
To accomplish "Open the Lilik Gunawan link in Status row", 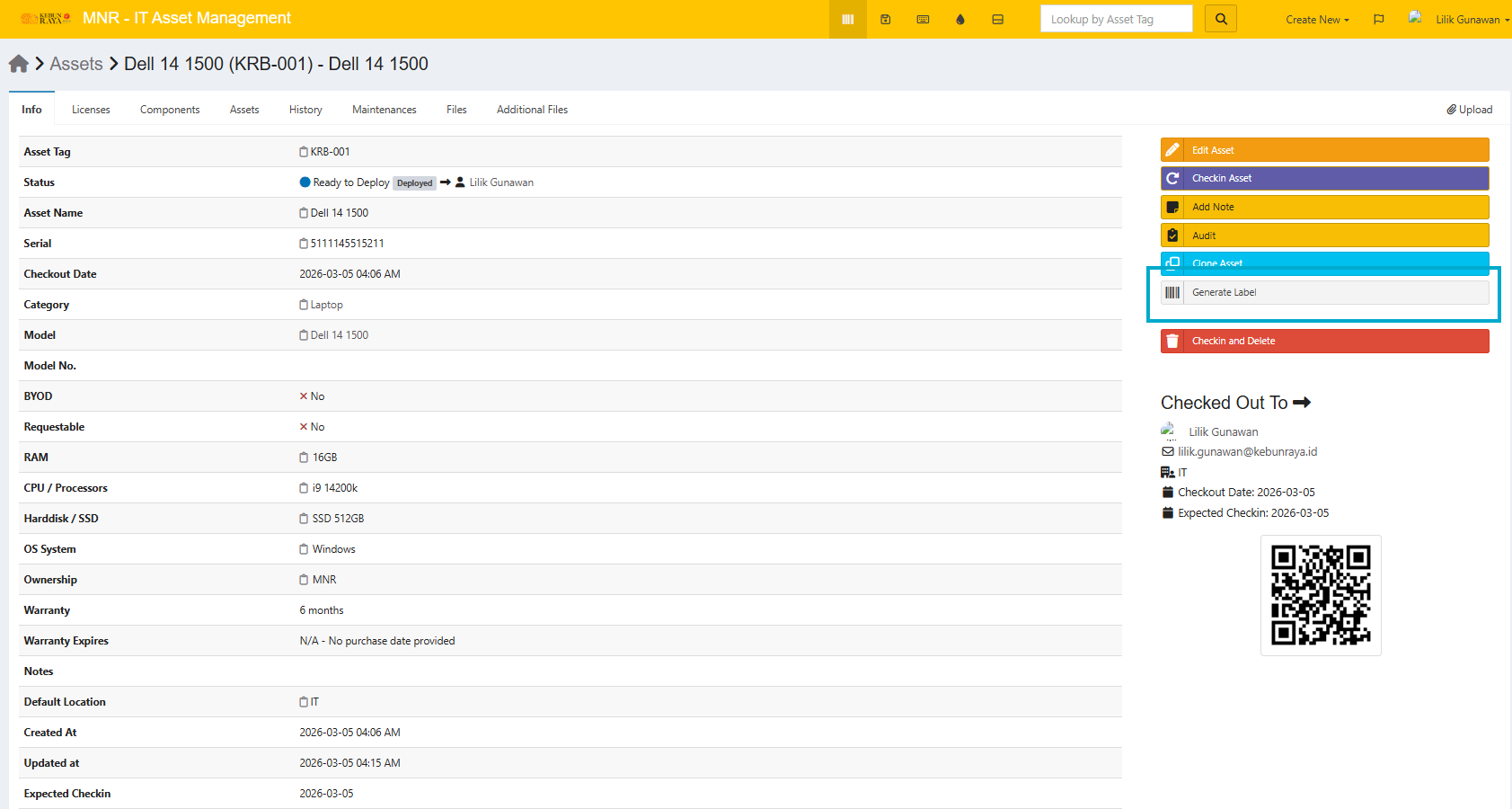I will 500,182.
